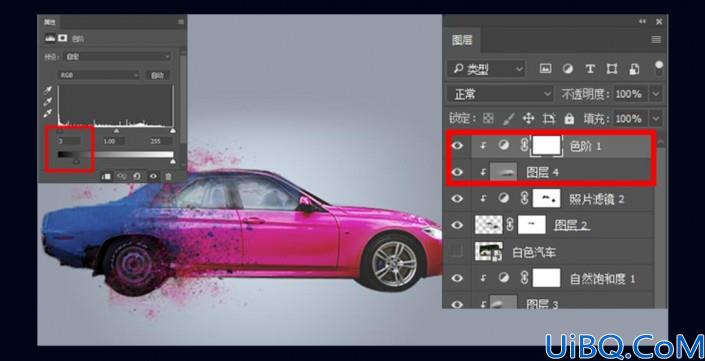Open the 预设 preset dropdown in Properties

coord(118,57)
